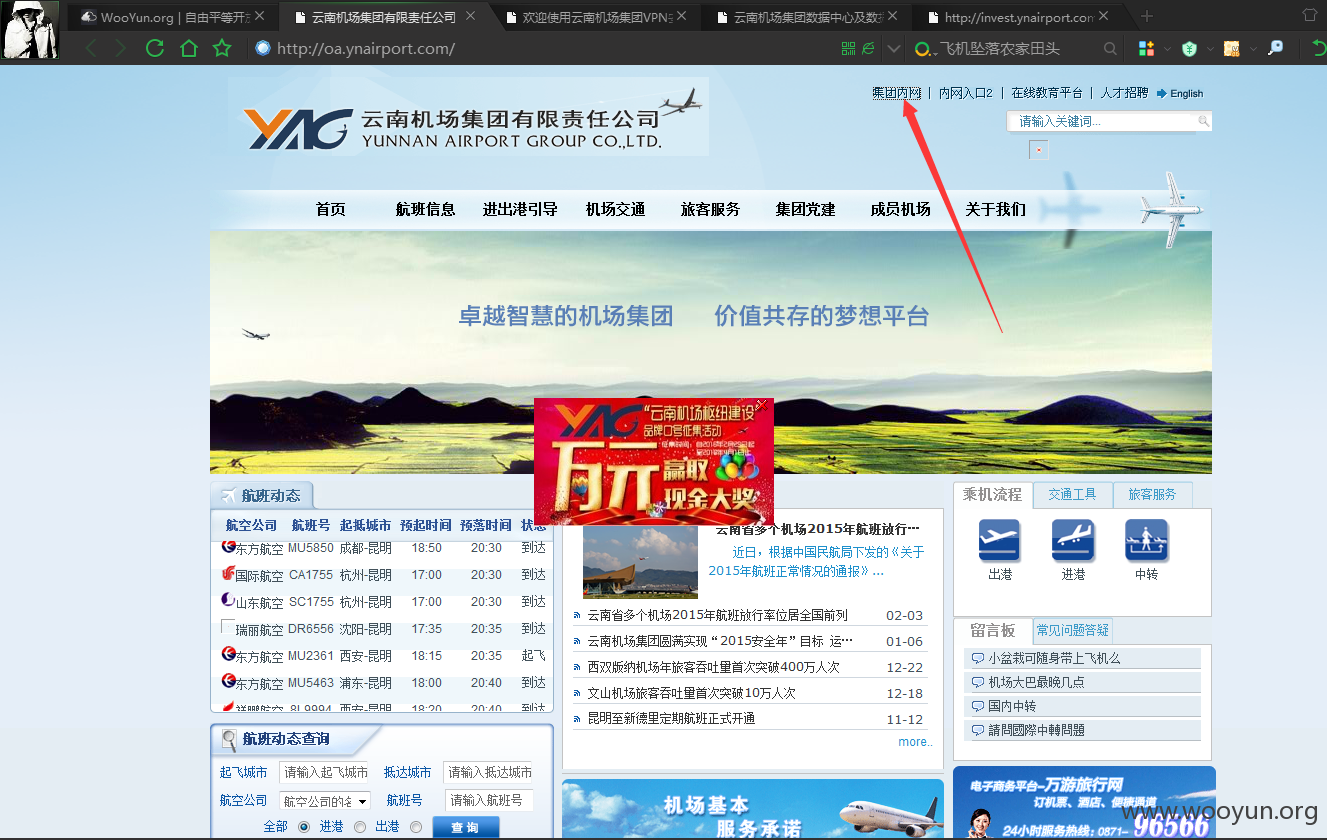1327x840 pixels.
Task: Go back with the browser back arrow
Action: coord(91,48)
